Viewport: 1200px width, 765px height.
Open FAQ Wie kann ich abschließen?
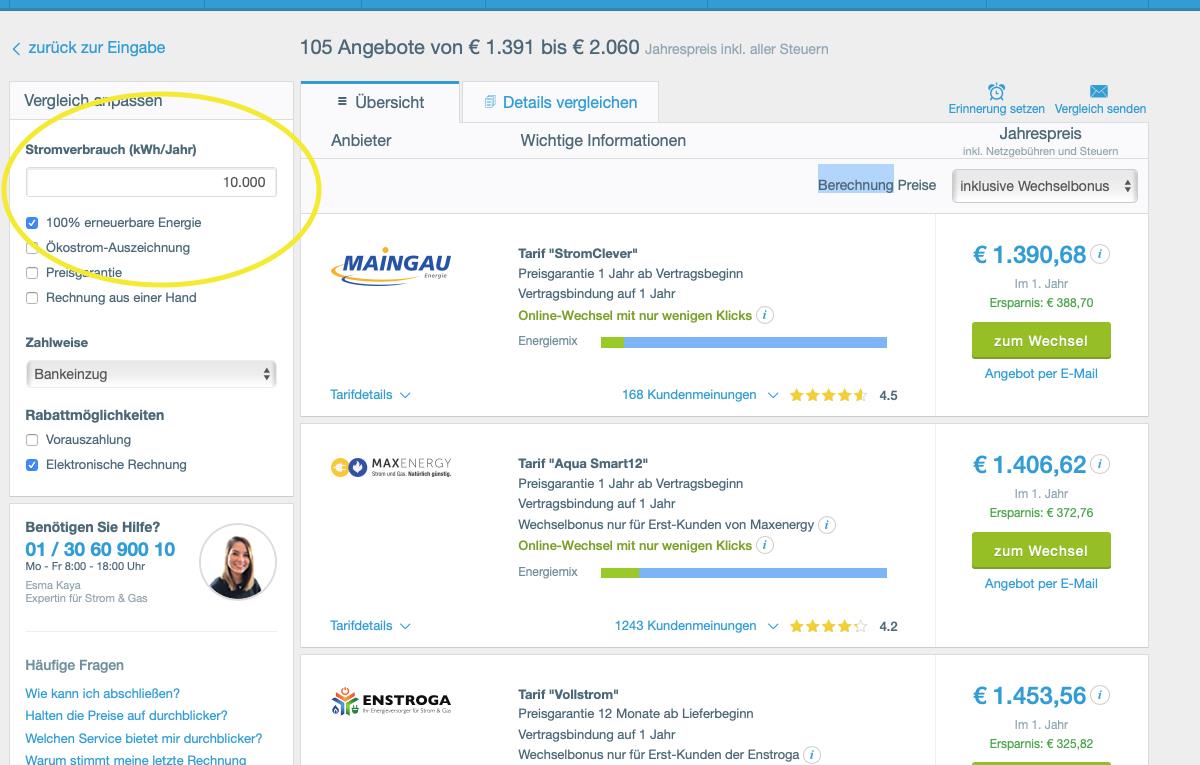point(103,694)
